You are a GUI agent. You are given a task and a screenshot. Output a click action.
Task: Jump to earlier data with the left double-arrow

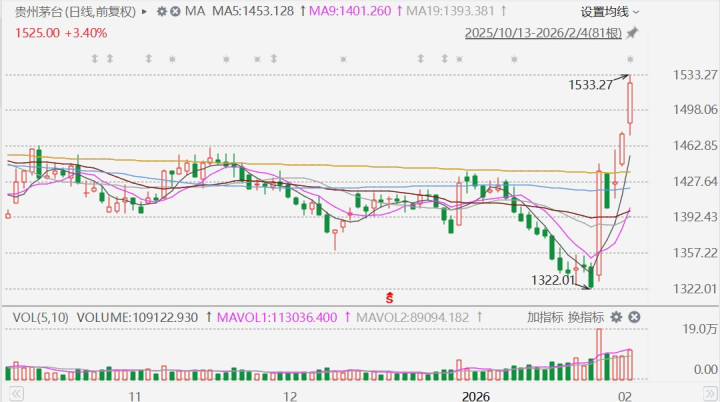[16, 394]
